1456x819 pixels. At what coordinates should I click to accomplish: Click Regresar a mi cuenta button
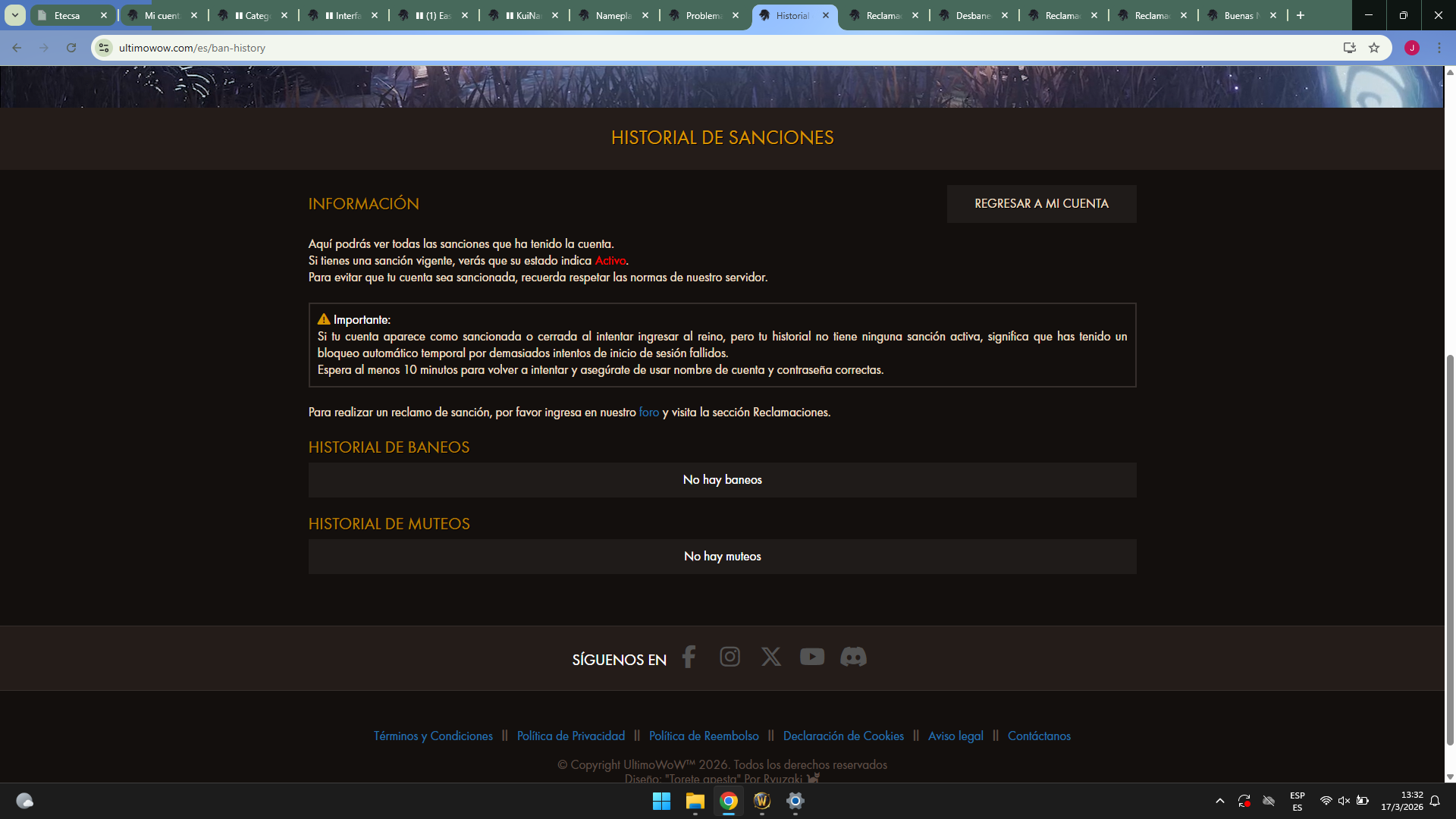(x=1041, y=203)
